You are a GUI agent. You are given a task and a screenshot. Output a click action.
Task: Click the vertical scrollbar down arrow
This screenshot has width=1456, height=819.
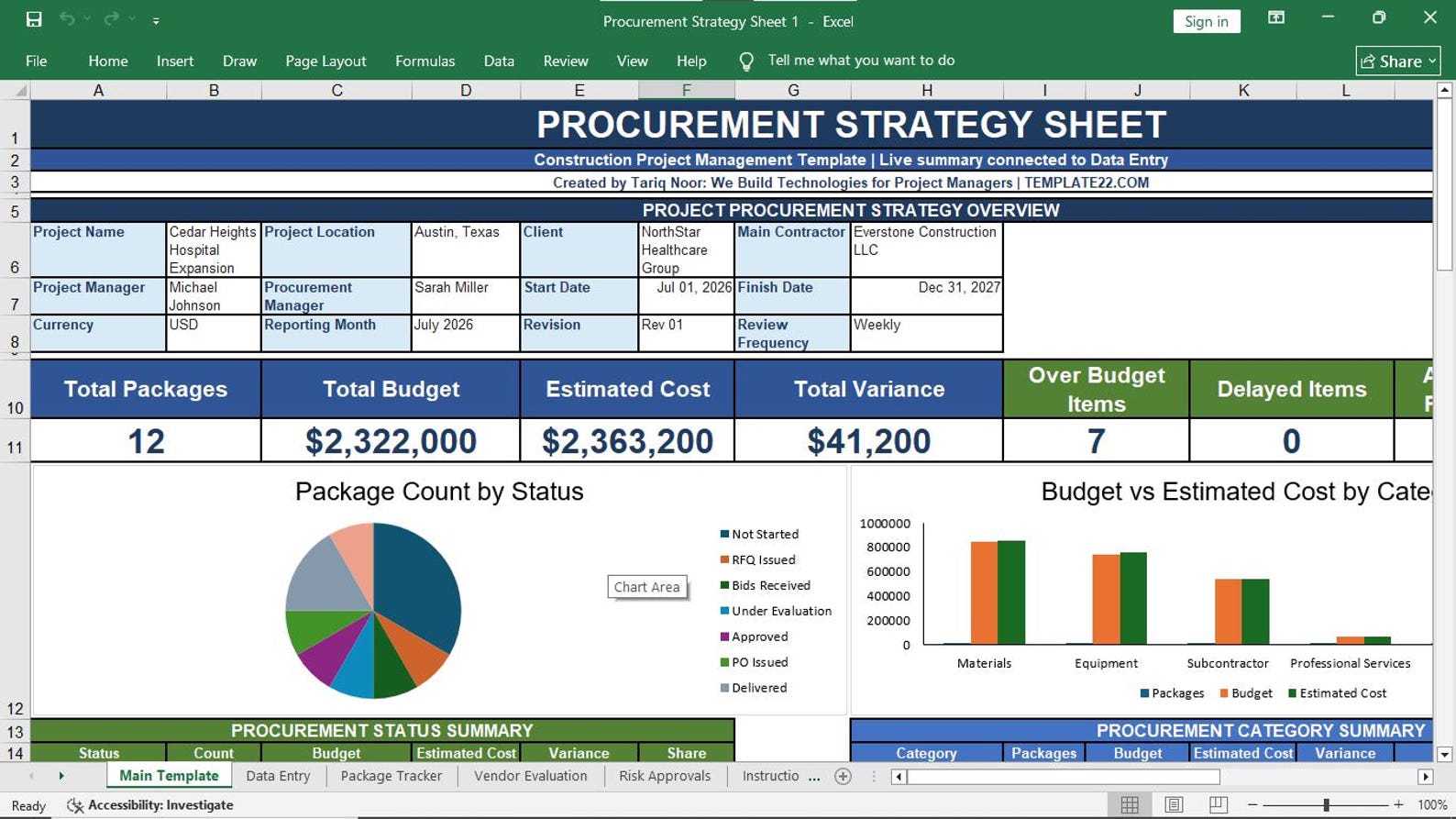pos(1444,755)
